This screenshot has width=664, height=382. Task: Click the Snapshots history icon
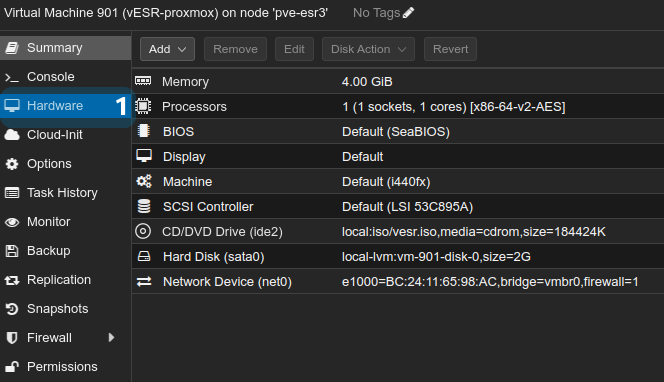click(x=12, y=309)
